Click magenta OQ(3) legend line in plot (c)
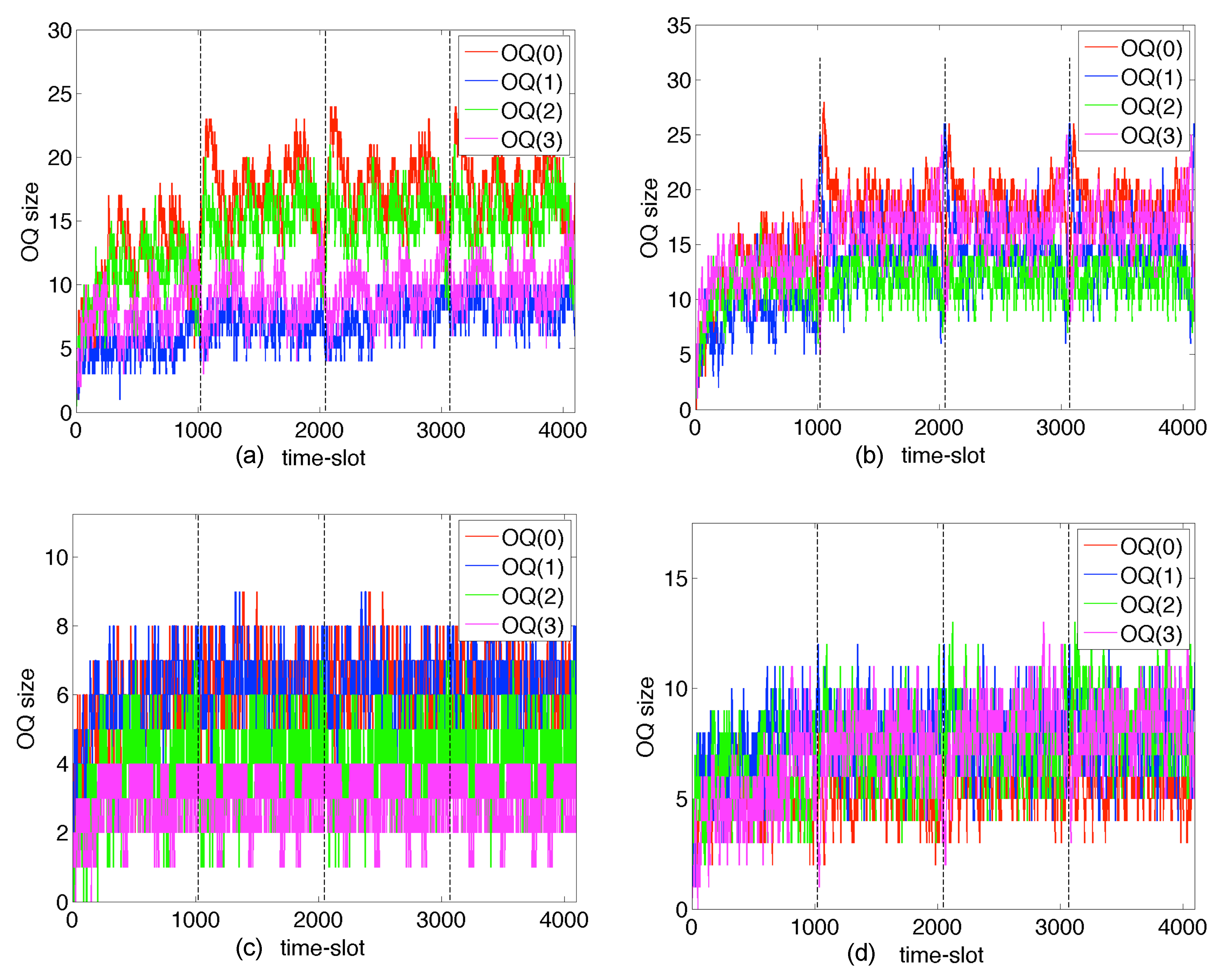 (x=482, y=625)
